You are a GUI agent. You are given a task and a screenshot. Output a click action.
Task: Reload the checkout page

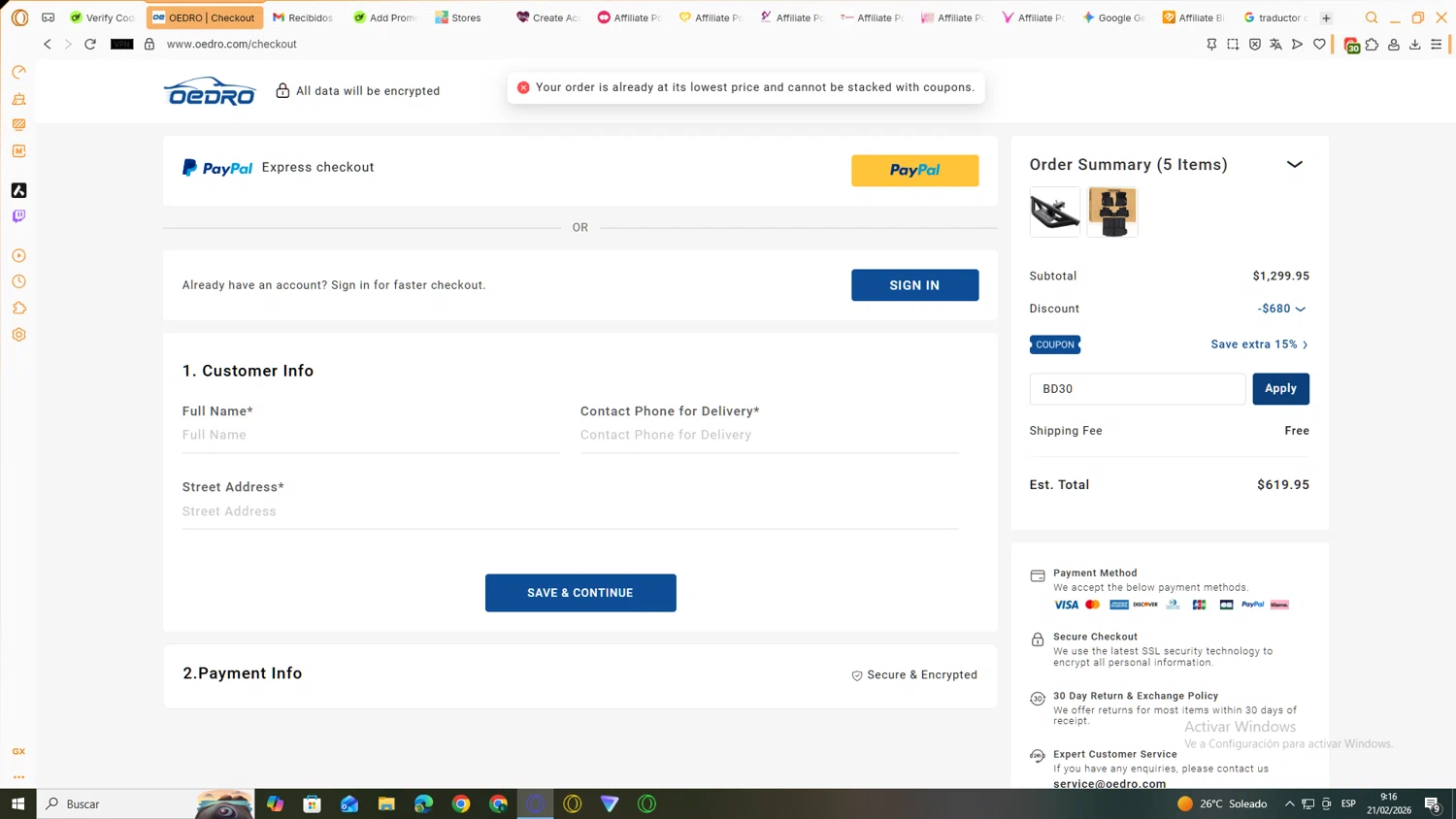tap(90, 44)
